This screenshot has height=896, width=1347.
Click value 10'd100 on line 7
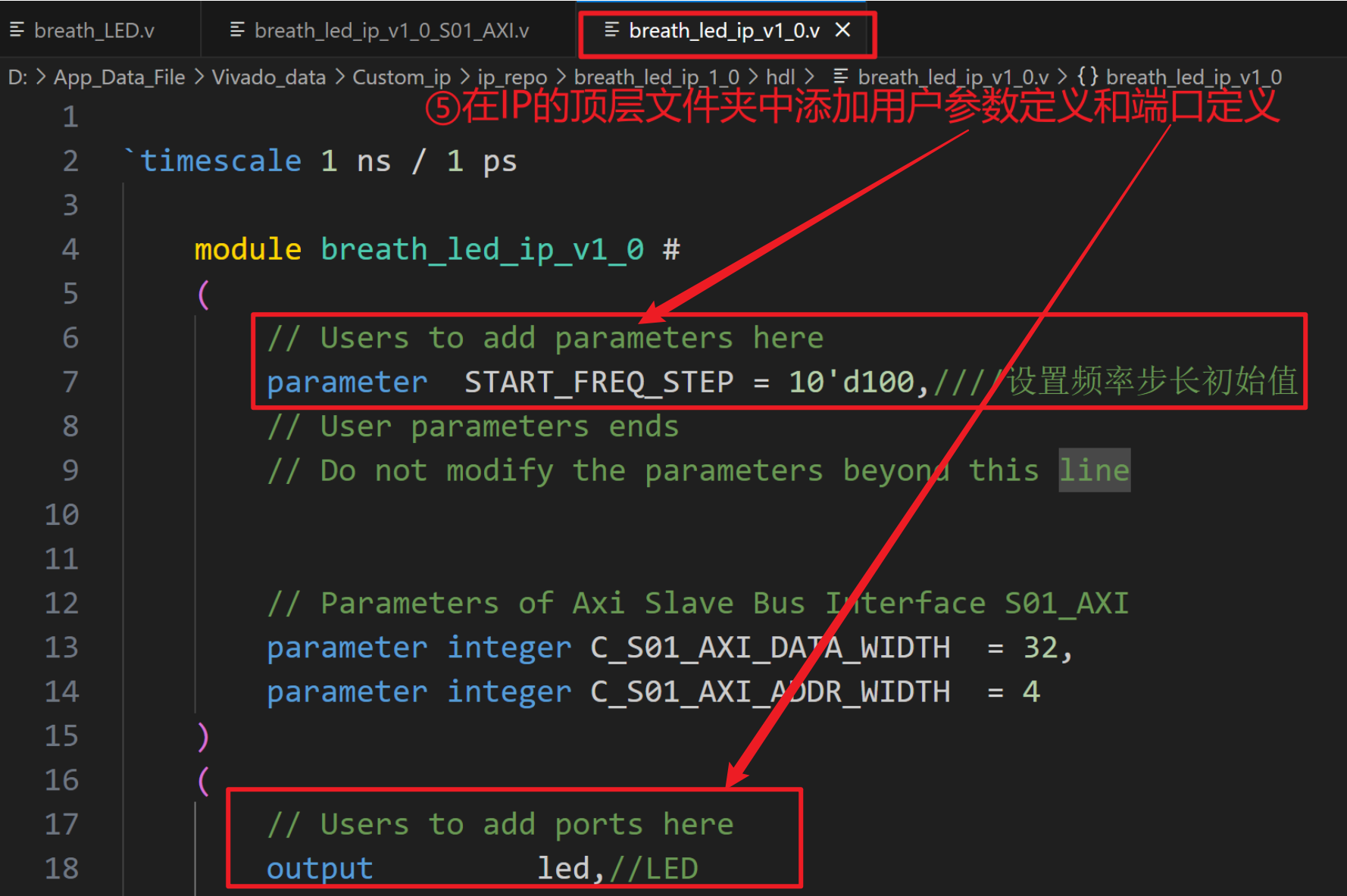pyautogui.click(x=852, y=382)
